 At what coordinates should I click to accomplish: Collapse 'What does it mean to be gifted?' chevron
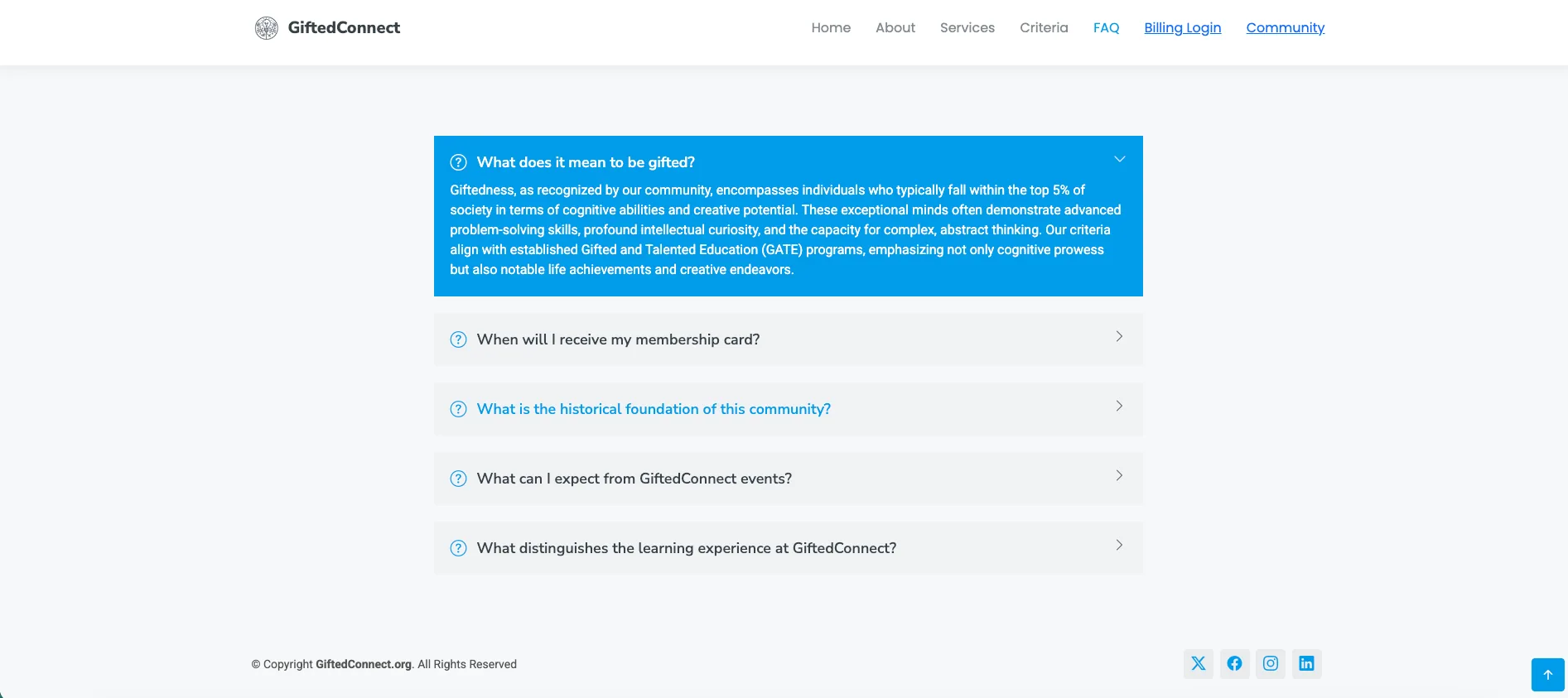[x=1119, y=159]
